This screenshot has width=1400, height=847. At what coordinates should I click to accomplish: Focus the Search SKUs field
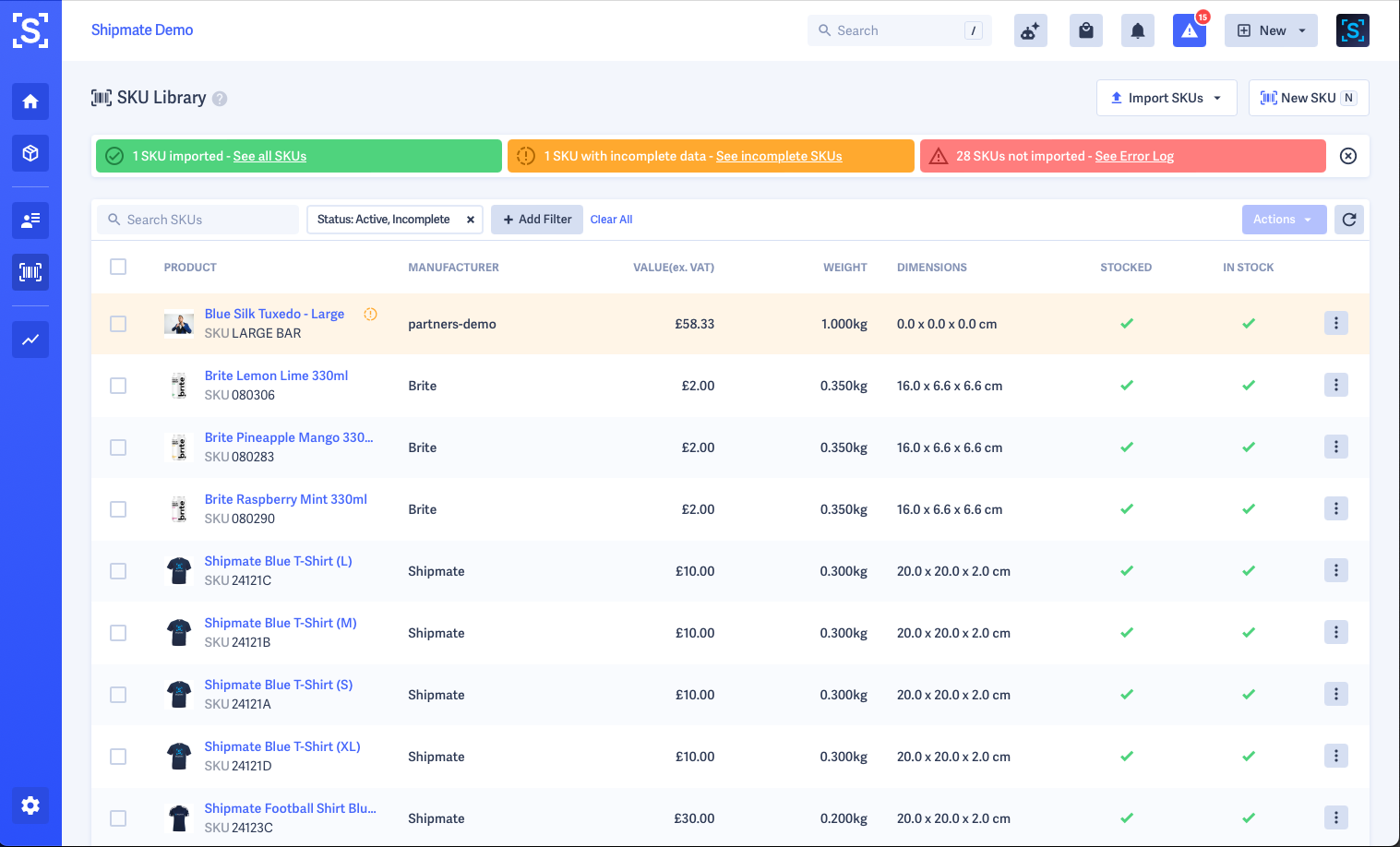tap(197, 220)
